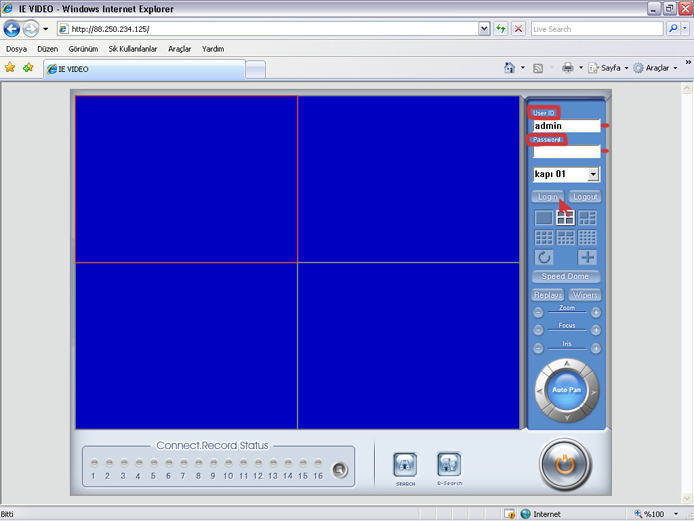Pan camera right with PTZ arrow
694x521 pixels.
click(x=594, y=391)
